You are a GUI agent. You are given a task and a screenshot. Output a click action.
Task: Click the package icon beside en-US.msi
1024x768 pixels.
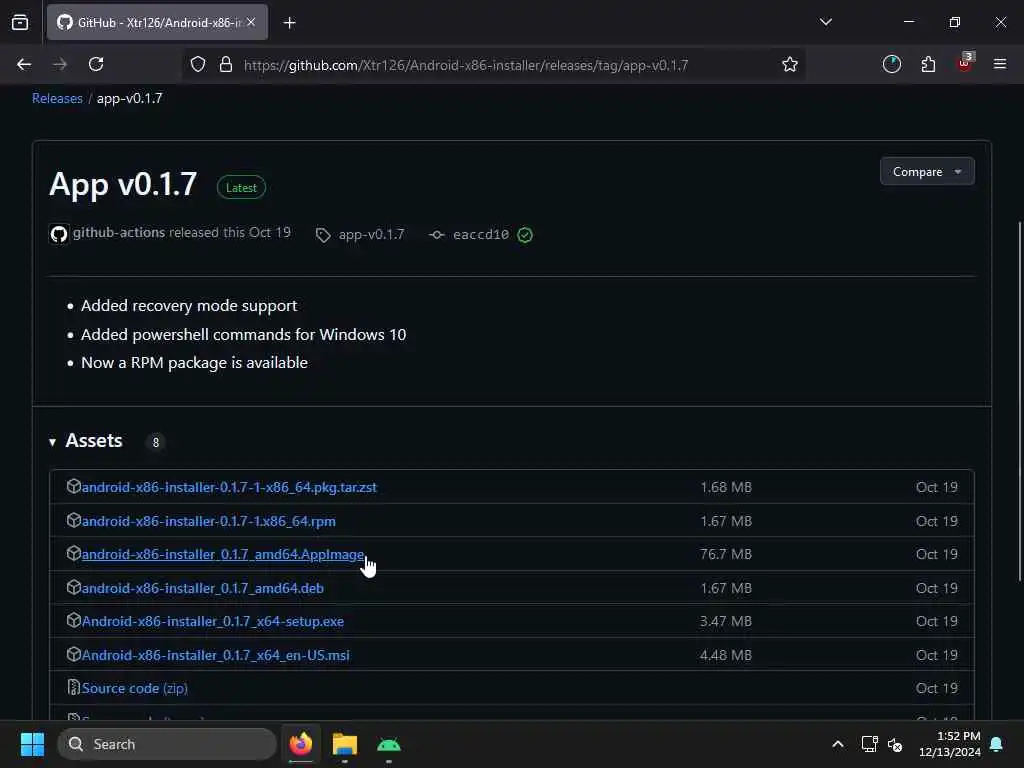(x=74, y=654)
